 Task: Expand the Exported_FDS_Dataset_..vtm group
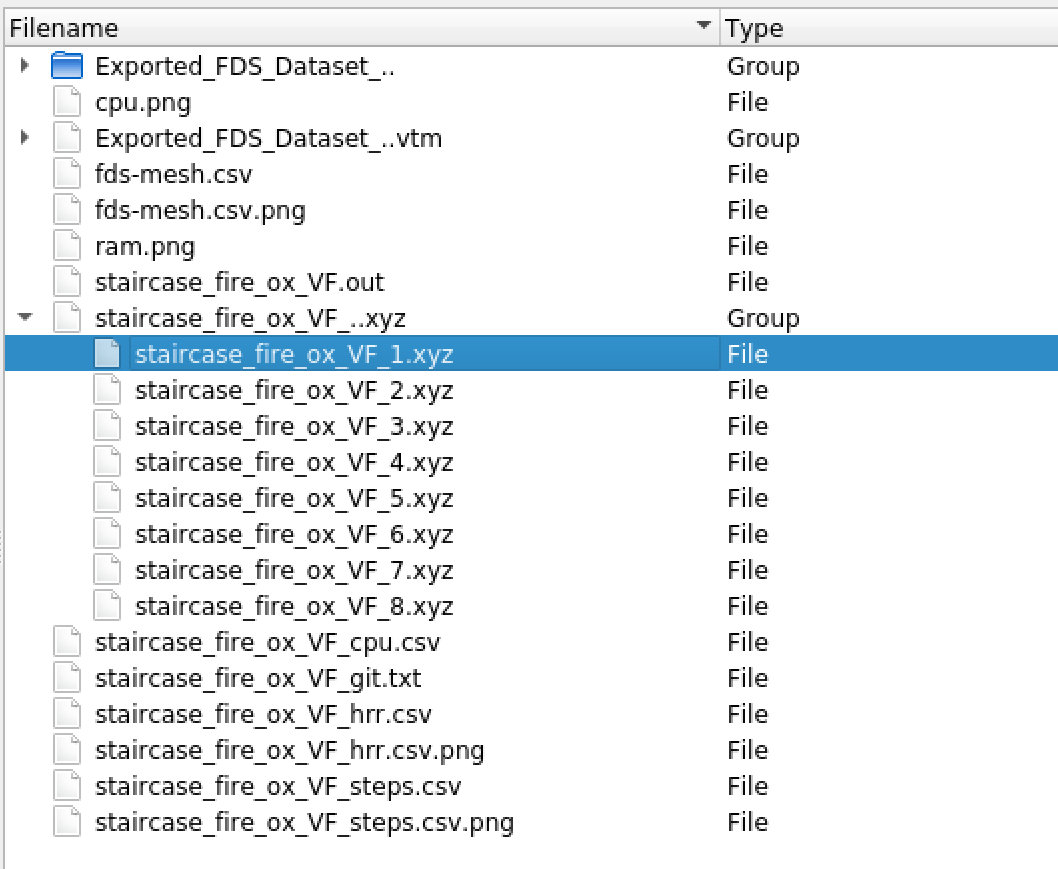(25, 139)
